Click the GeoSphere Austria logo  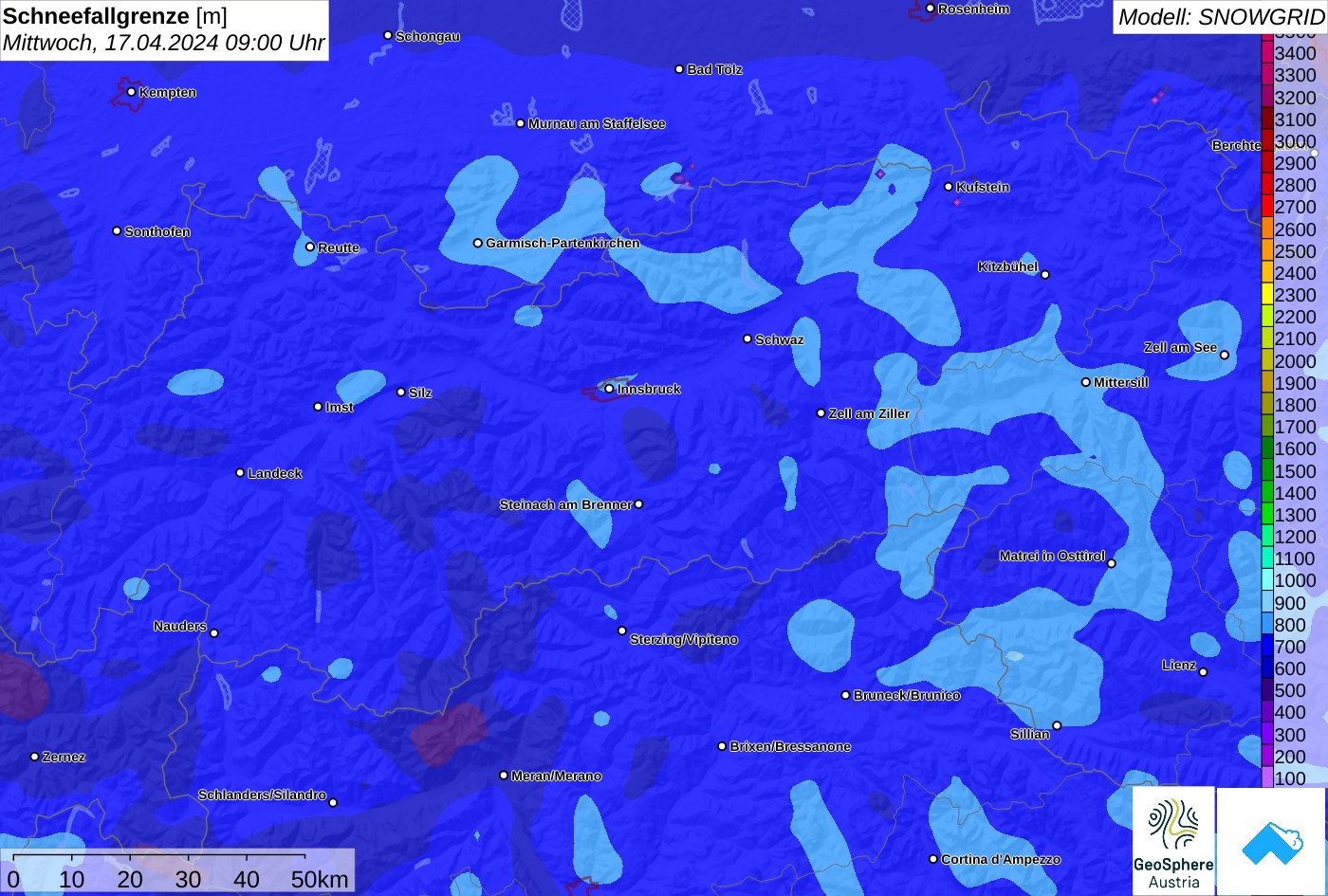[x=1173, y=841]
